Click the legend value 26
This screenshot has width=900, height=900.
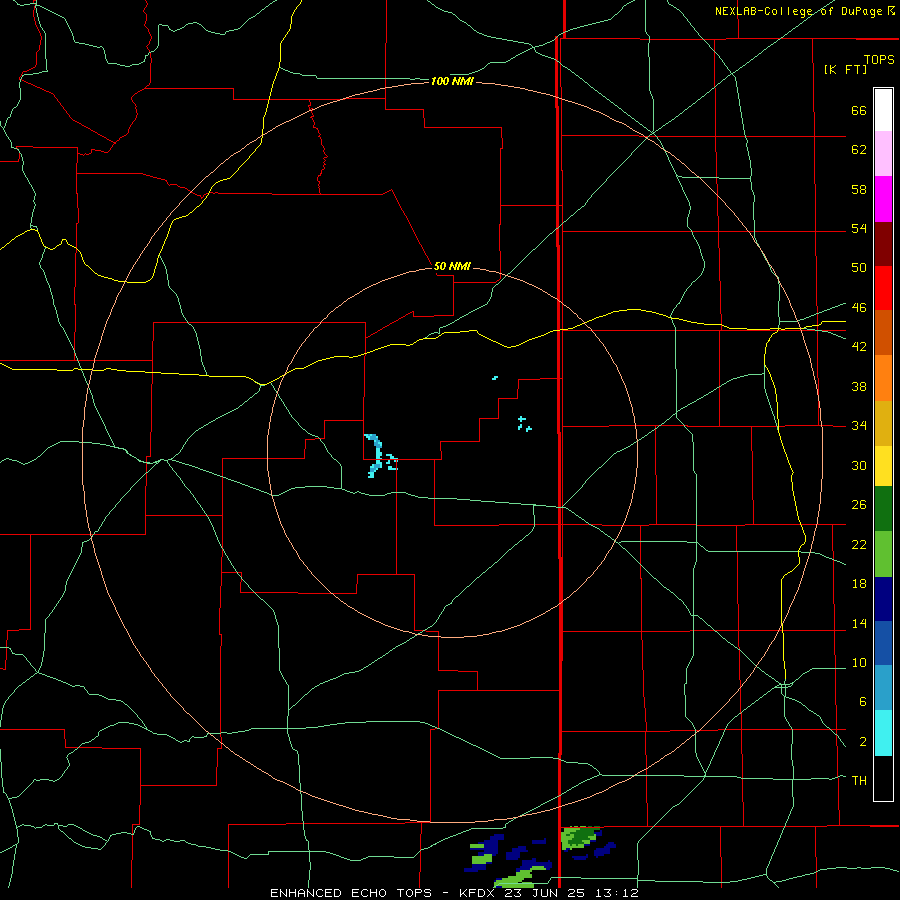pyautogui.click(x=859, y=505)
